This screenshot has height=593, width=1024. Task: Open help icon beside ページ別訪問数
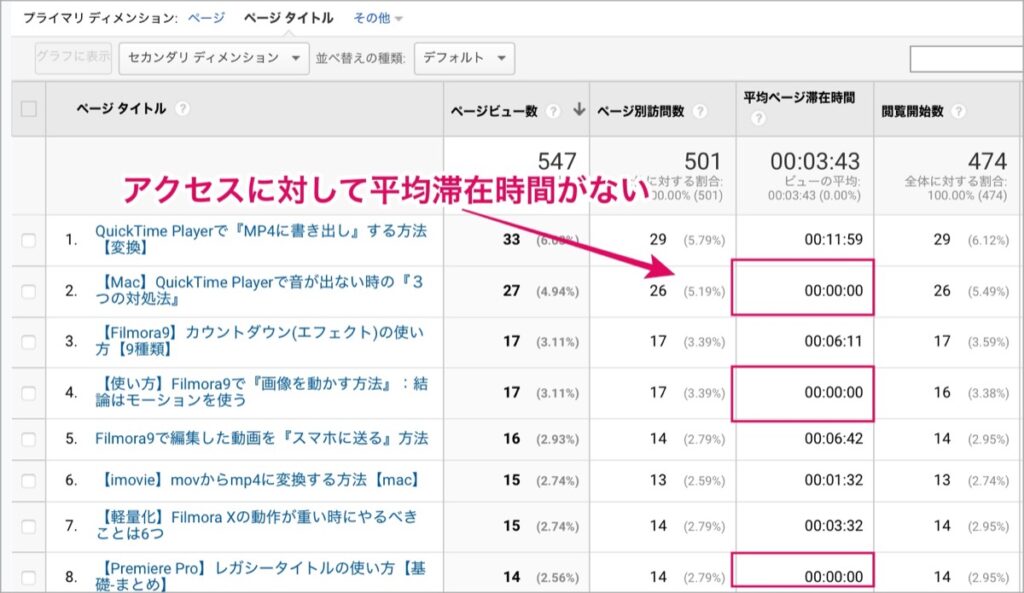[699, 111]
